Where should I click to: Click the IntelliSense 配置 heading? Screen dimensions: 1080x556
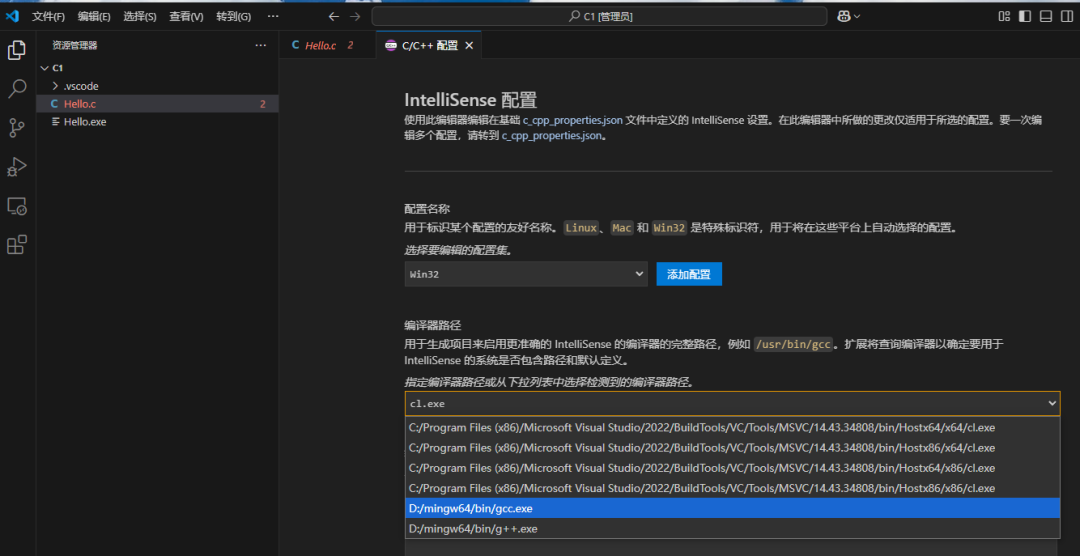tap(470, 99)
